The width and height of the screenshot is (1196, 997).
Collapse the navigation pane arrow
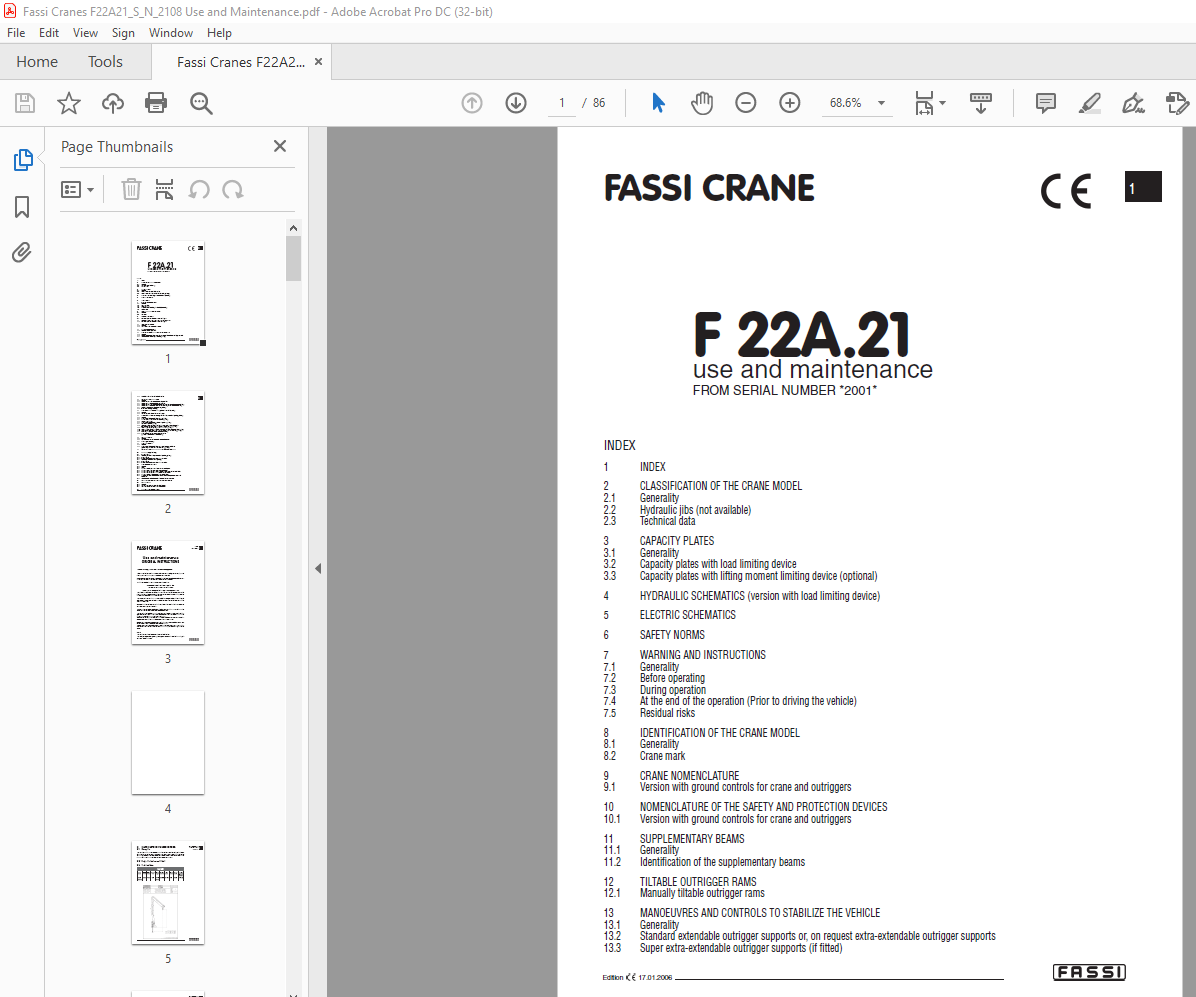pos(318,568)
